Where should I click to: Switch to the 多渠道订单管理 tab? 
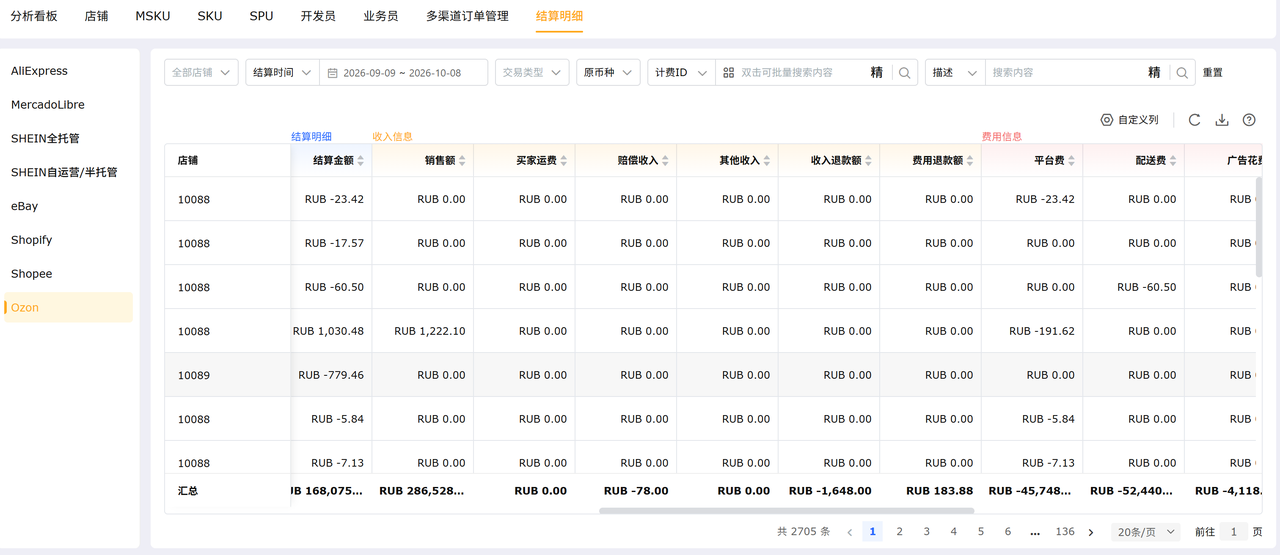pos(467,16)
